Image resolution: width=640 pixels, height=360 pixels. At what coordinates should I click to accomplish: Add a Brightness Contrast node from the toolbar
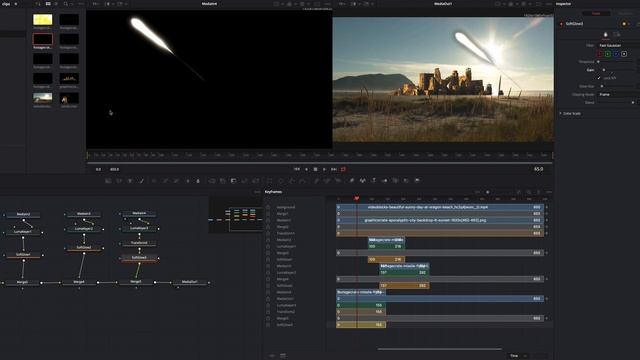point(187,180)
